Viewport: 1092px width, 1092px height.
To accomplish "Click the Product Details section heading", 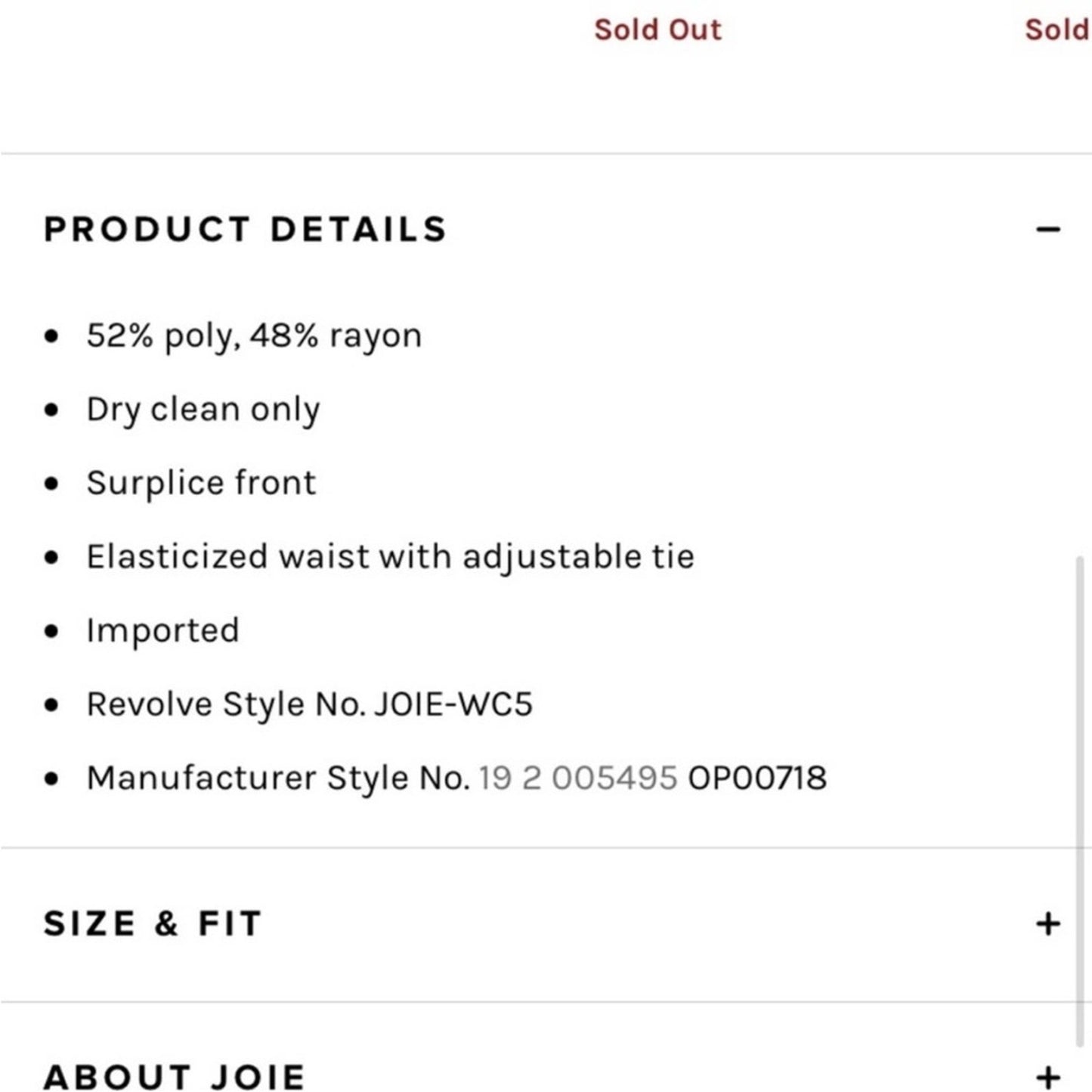I will point(245,229).
